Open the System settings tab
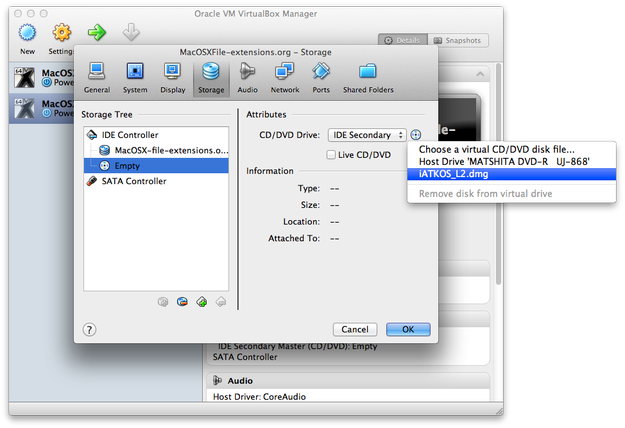Viewport: 625px width, 428px height. tap(135, 79)
